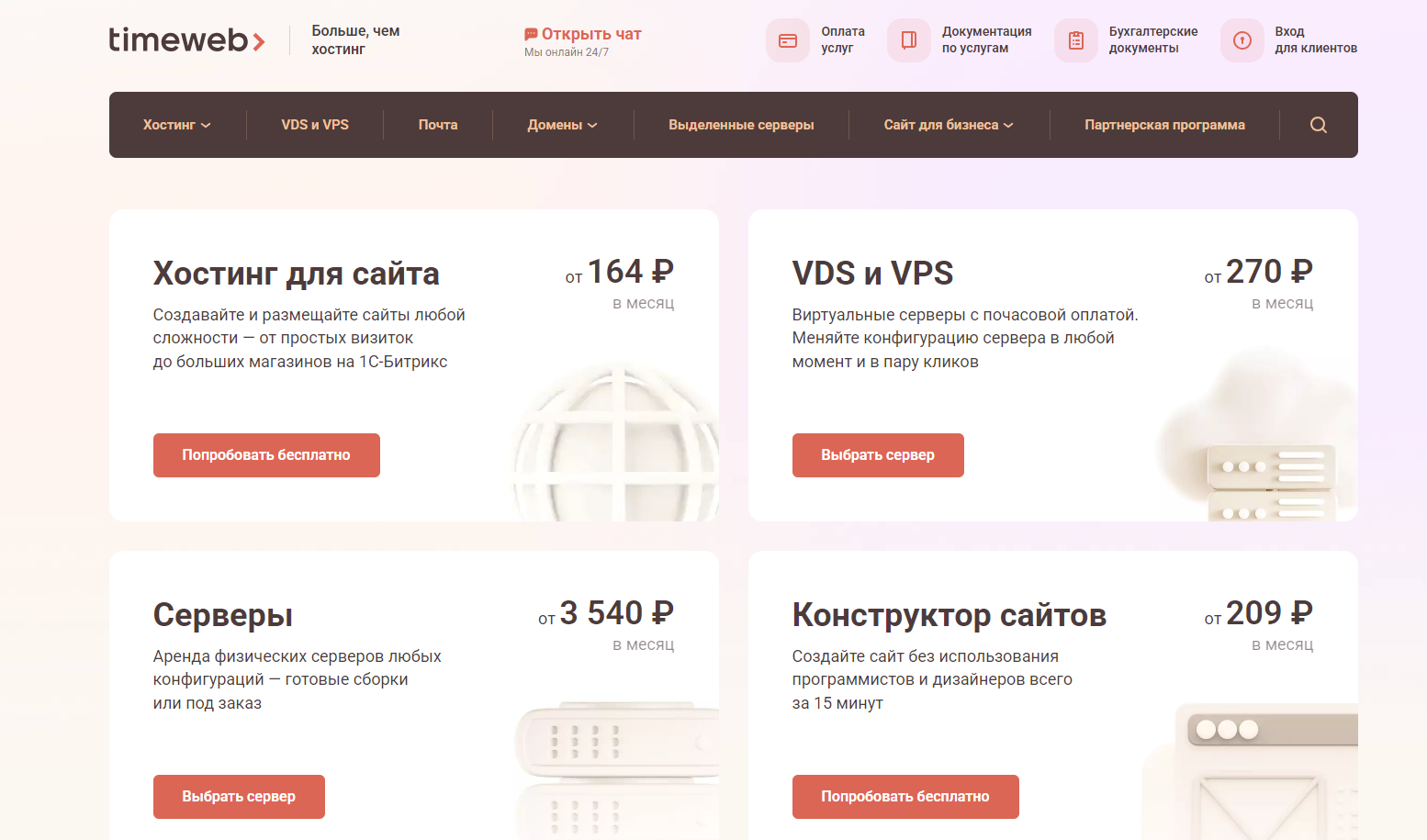
Task: Go to the Почта menu item
Action: tap(438, 125)
